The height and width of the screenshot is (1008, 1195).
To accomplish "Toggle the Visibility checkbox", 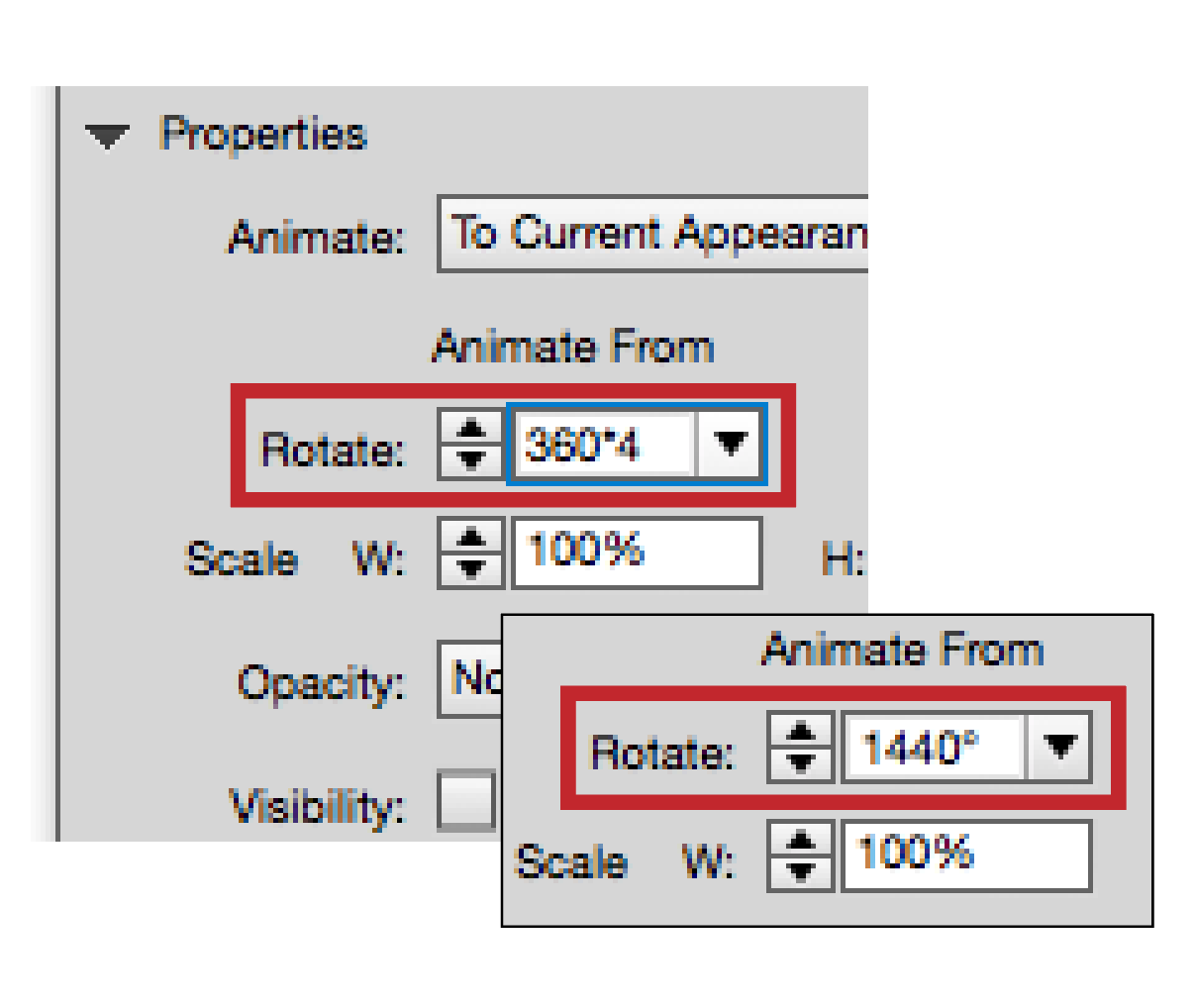I will click(x=466, y=801).
